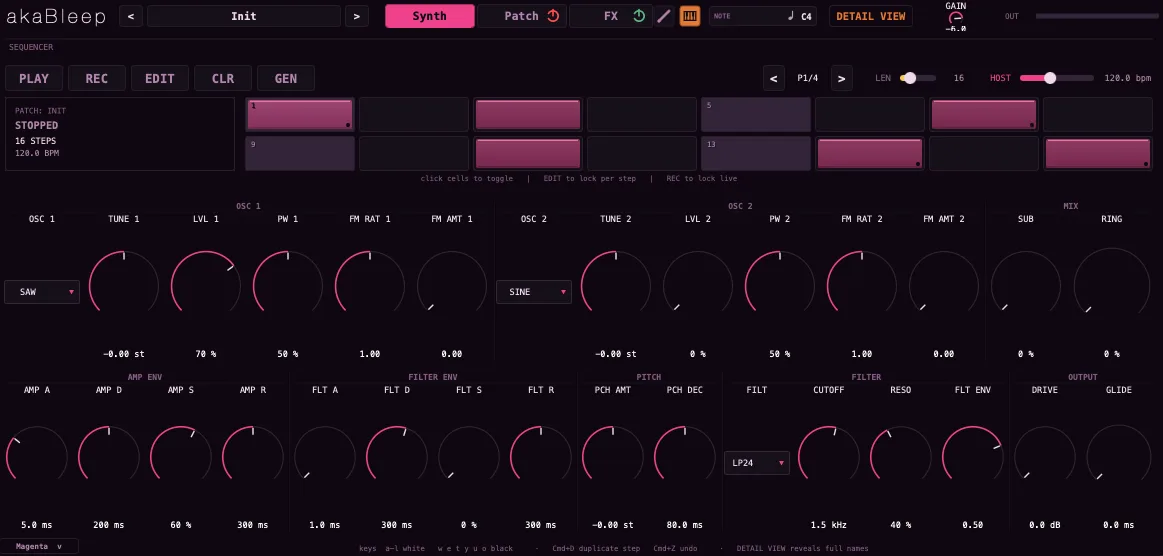
Task: Select the pencil draw icon
Action: (x=665, y=16)
